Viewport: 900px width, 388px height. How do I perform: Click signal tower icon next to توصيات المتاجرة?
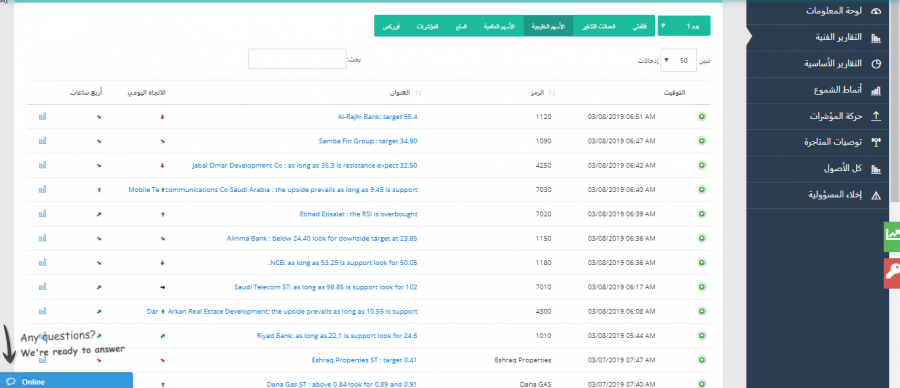[x=876, y=142]
